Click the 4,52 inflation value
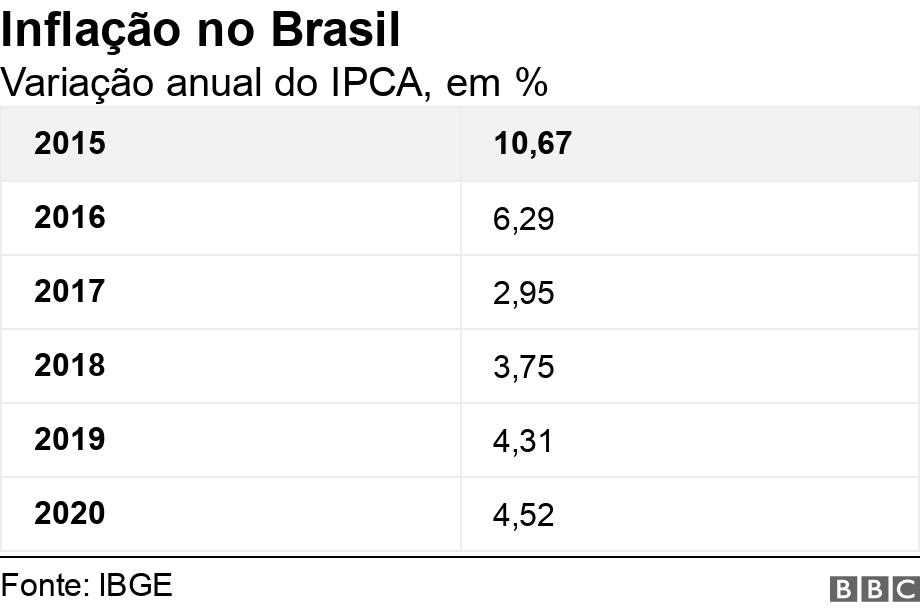This screenshot has height=612, width=920. 523,515
